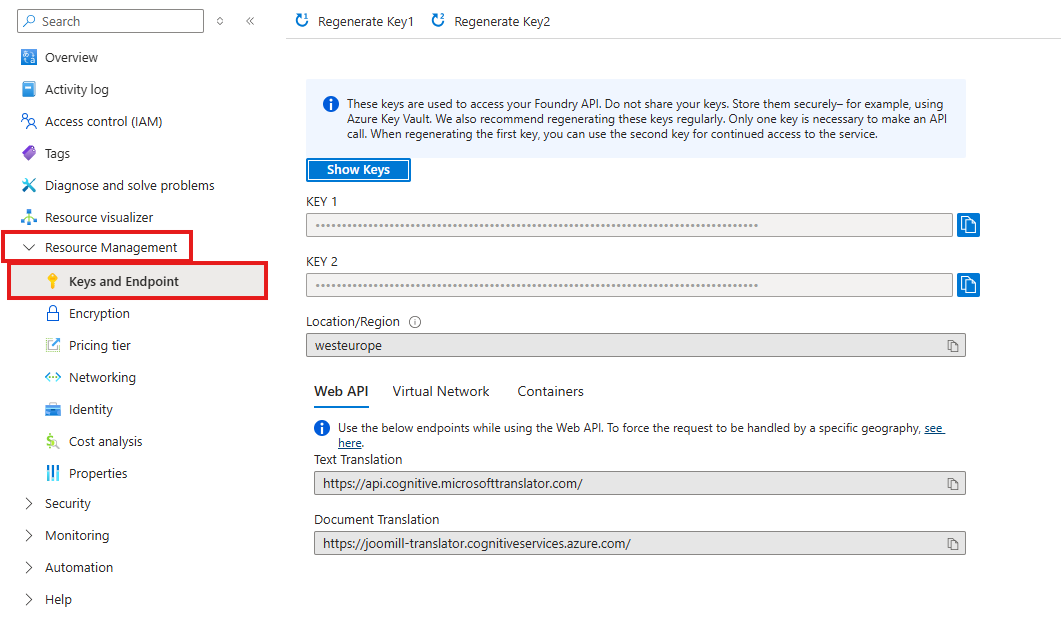Click the Identity briefcase icon
This screenshot has width=1061, height=632.
coord(53,409)
